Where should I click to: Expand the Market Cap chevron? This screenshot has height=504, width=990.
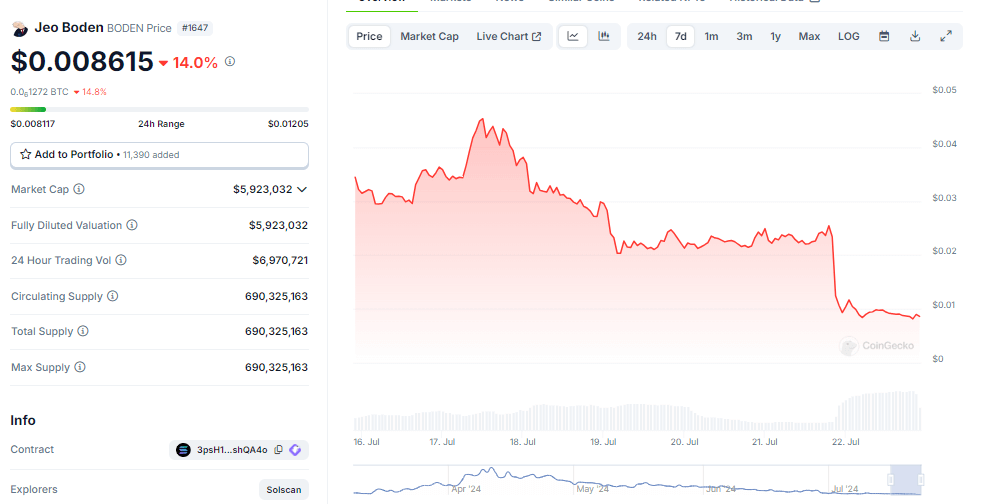point(302,189)
